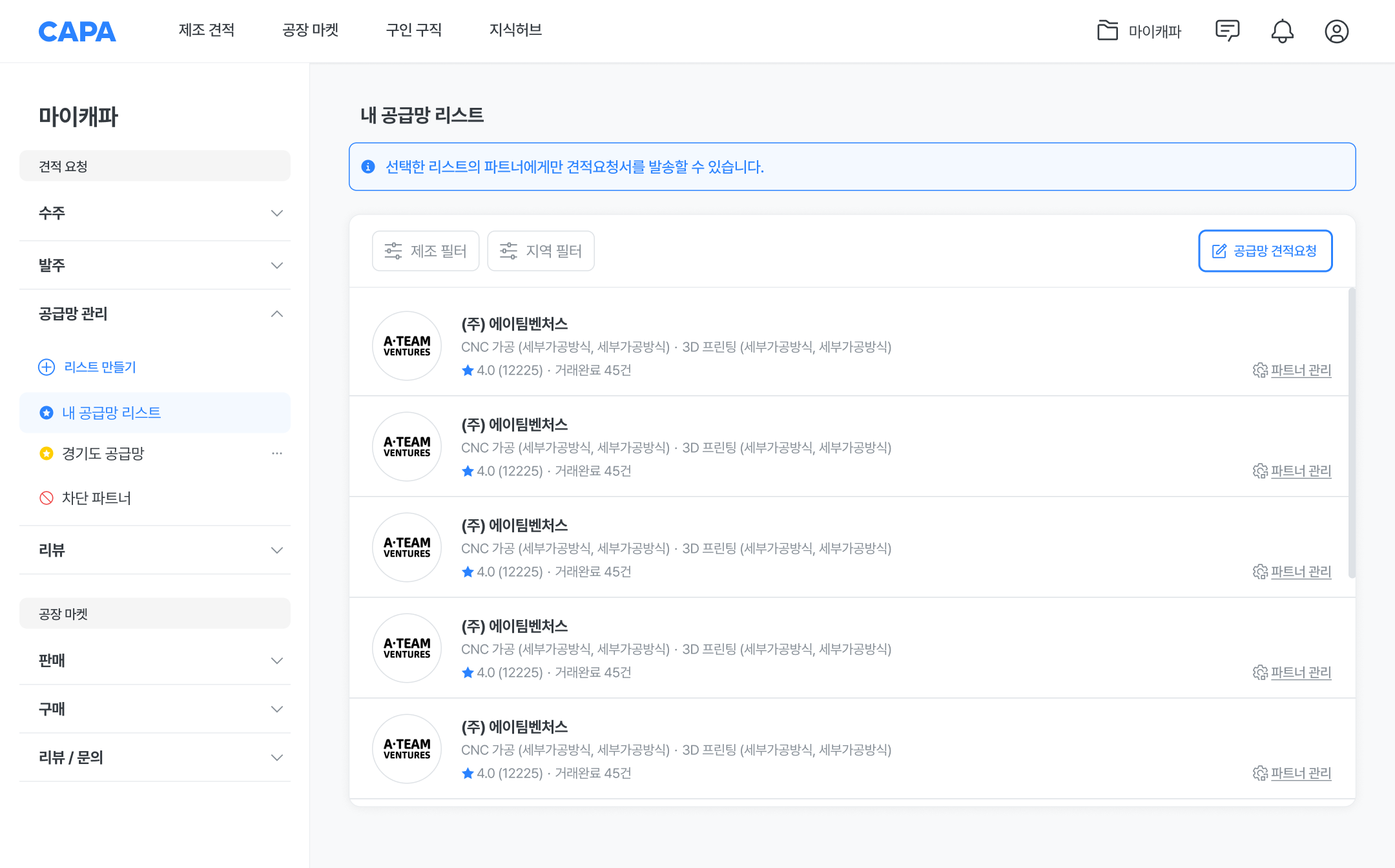
Task: Open the account profile icon
Action: [1337, 31]
